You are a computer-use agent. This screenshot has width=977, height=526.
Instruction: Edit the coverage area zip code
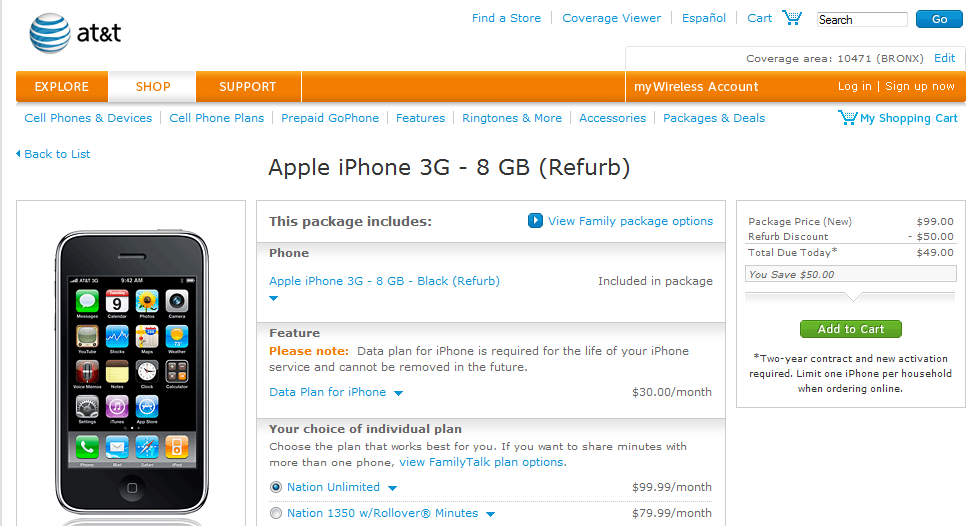[944, 58]
